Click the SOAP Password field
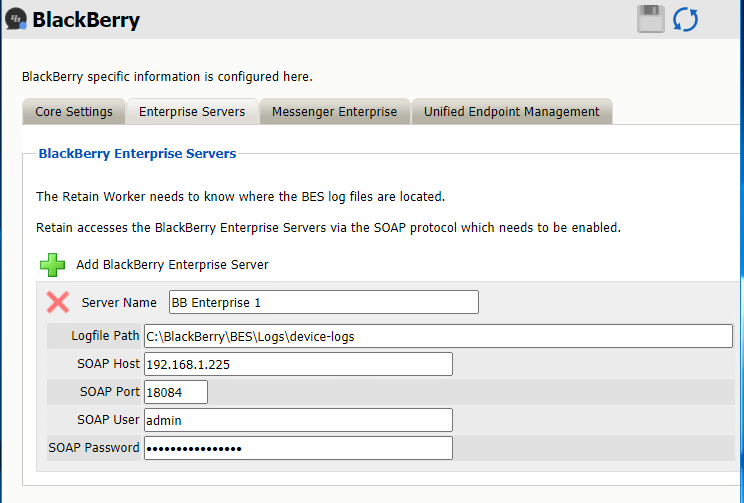 pos(298,448)
